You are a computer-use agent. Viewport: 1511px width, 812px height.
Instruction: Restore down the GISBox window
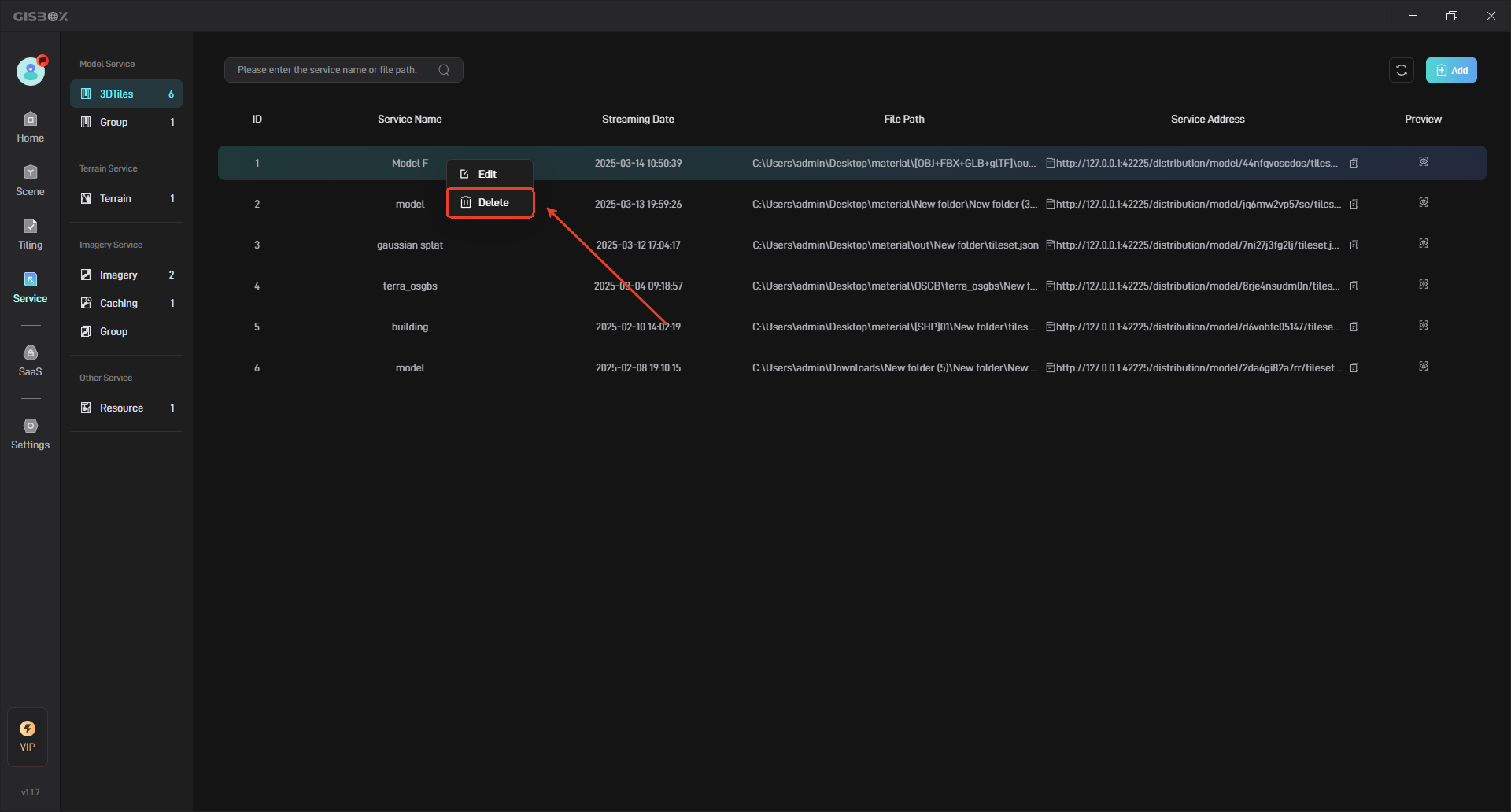click(x=1452, y=16)
